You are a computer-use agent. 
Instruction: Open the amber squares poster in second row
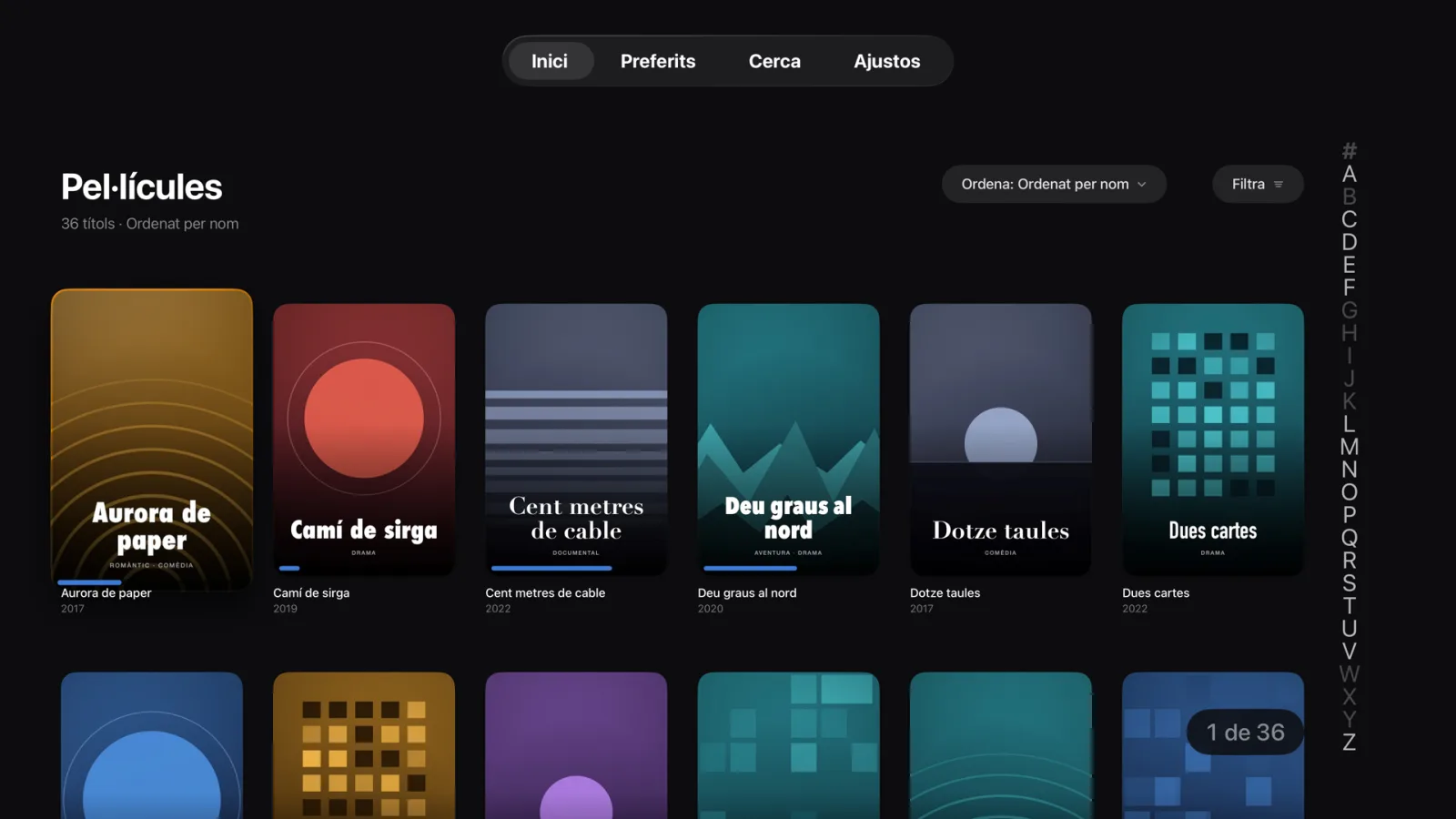364,745
